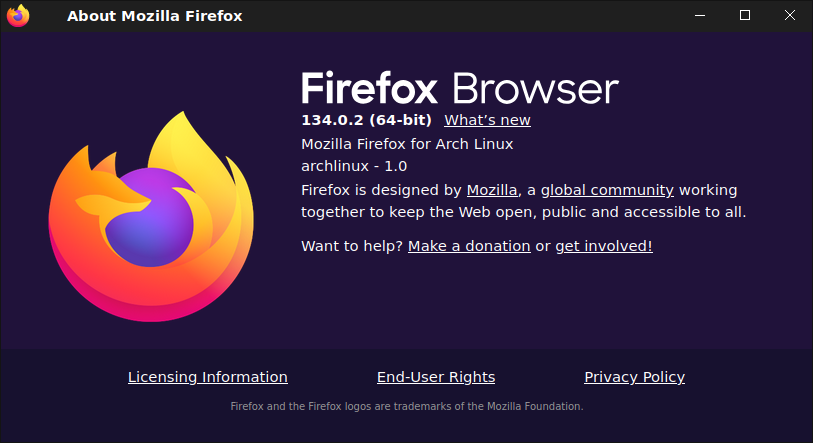This screenshot has width=813, height=443.
Task: Follow the Mozilla hyperlink
Action: (x=492, y=190)
